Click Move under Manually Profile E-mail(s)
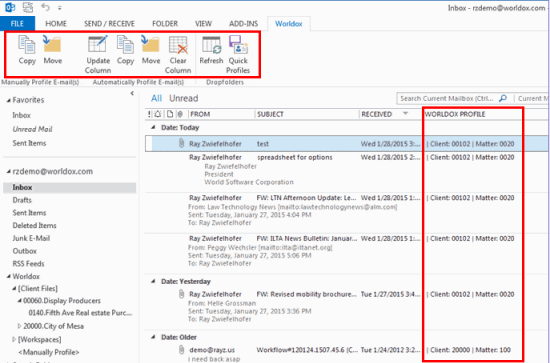This screenshot has height=363, width=550. [x=53, y=50]
